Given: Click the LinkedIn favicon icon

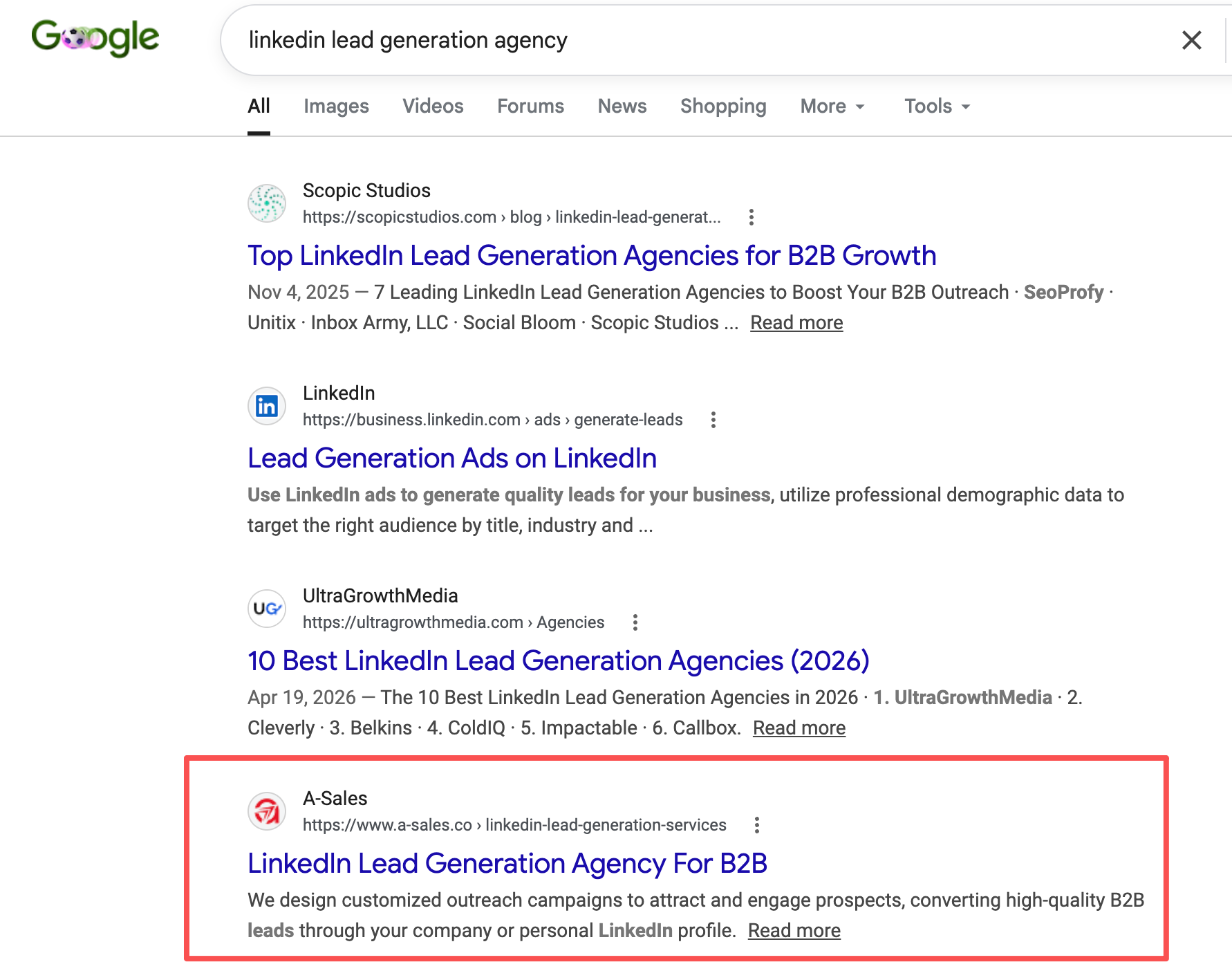Looking at the screenshot, I should (x=267, y=406).
